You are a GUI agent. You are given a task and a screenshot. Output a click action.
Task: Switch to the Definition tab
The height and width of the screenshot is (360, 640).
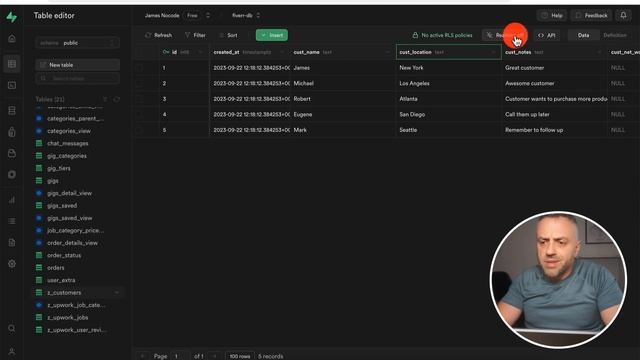tap(615, 35)
